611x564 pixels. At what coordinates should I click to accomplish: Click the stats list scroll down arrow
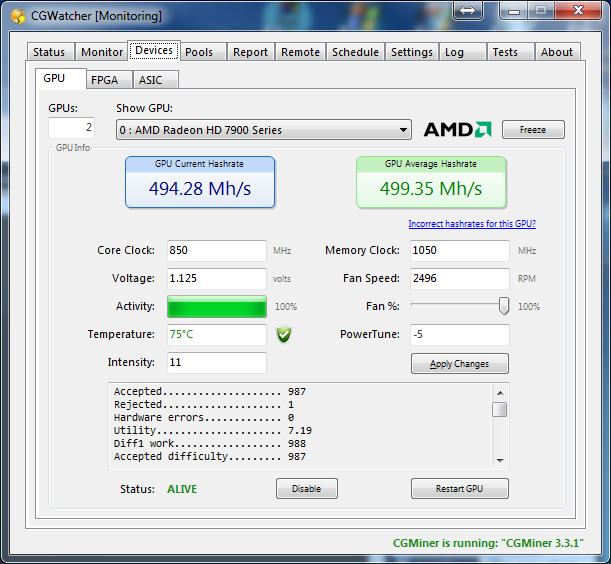500,461
